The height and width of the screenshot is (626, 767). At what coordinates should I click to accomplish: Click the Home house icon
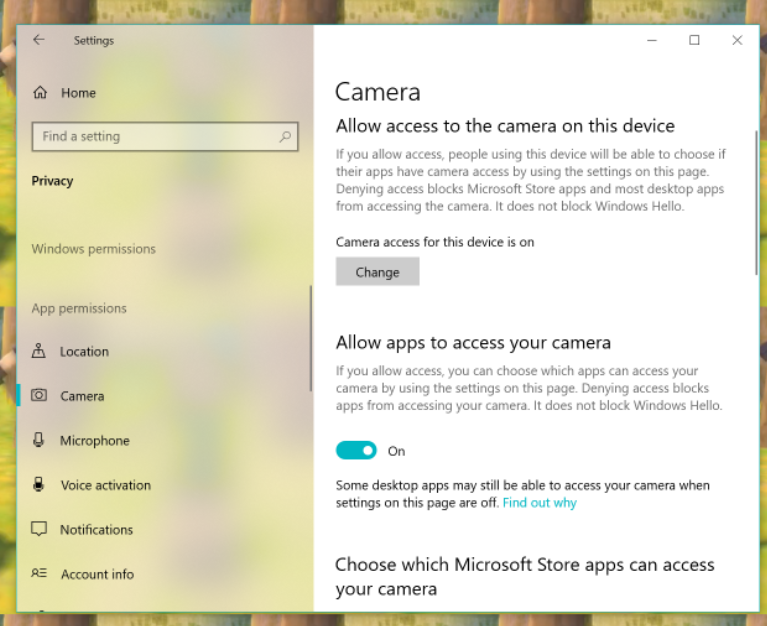tap(40, 93)
